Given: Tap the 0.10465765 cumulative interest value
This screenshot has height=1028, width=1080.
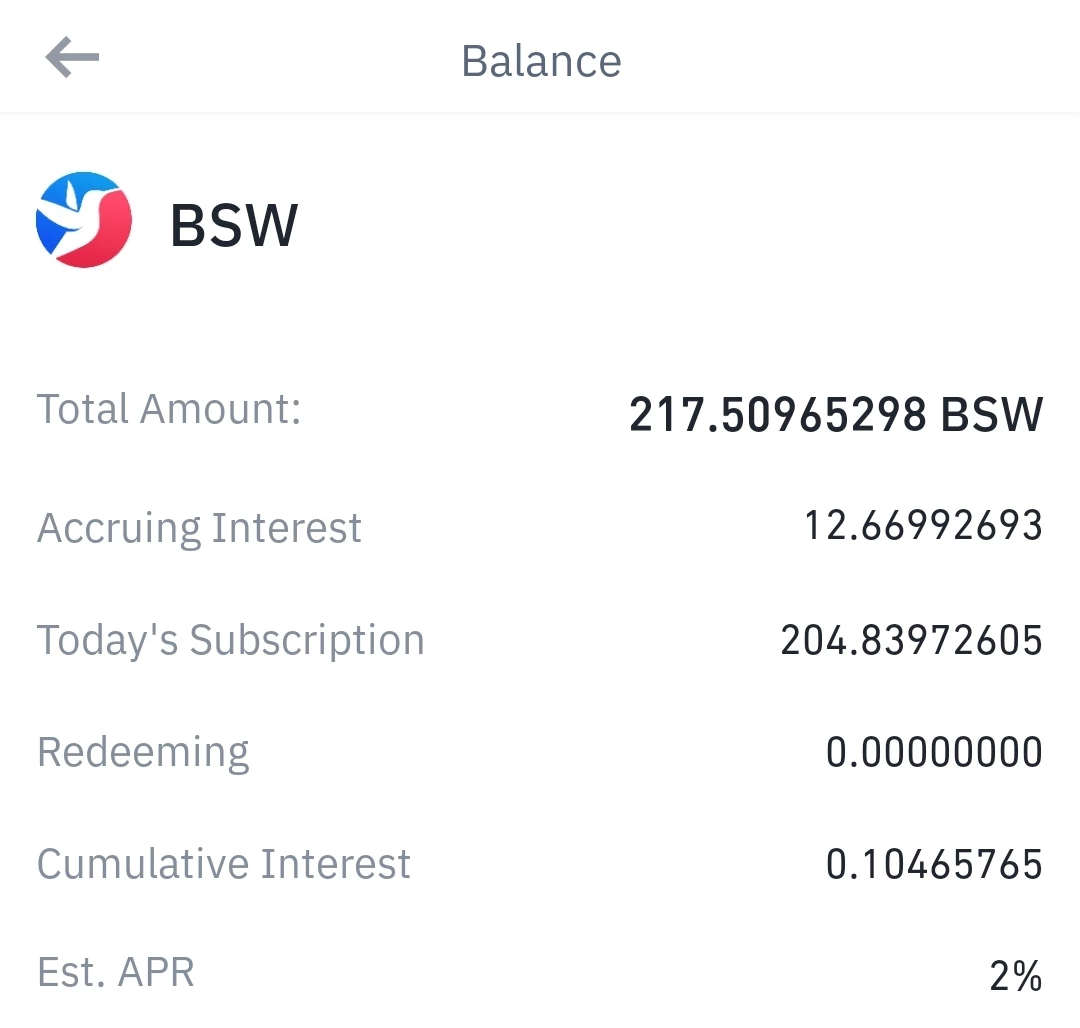Looking at the screenshot, I should [934, 864].
